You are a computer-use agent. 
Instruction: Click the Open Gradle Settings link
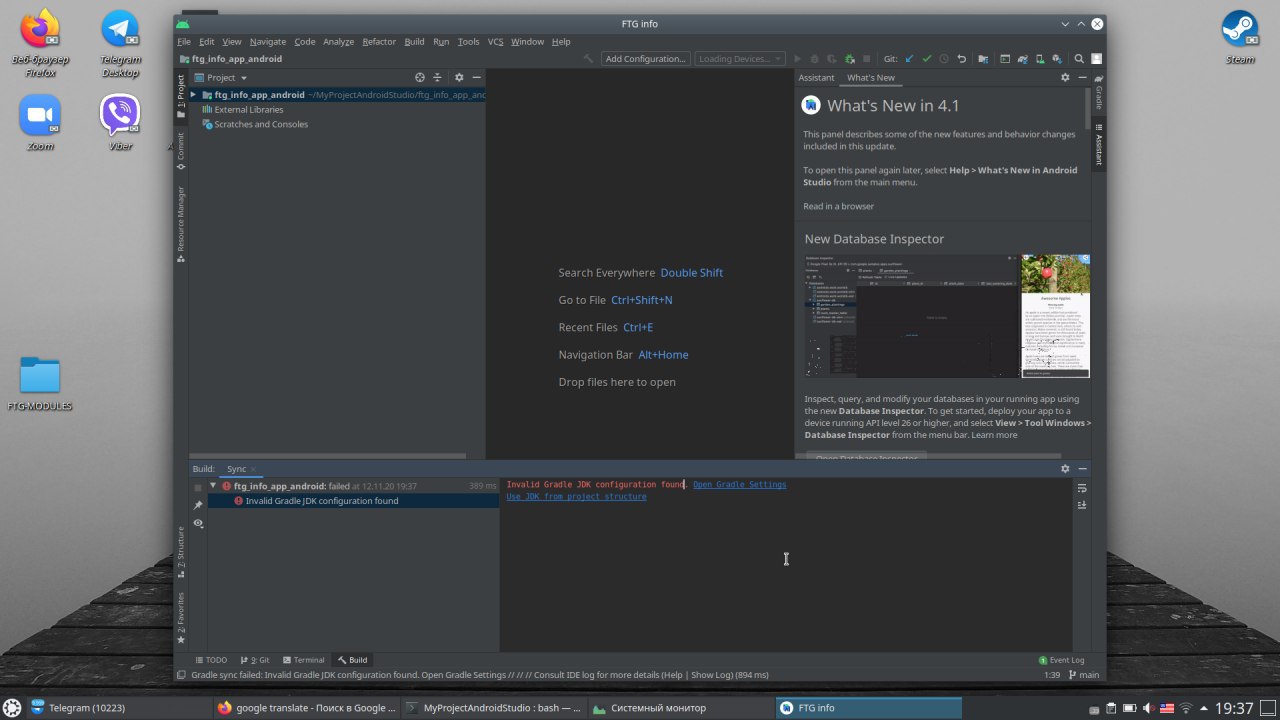click(x=739, y=484)
